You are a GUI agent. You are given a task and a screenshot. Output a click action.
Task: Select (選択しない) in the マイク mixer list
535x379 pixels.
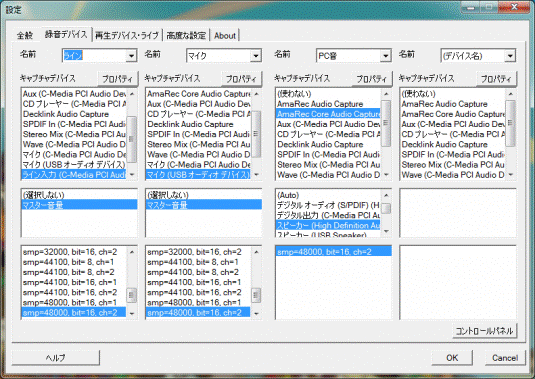click(204, 195)
